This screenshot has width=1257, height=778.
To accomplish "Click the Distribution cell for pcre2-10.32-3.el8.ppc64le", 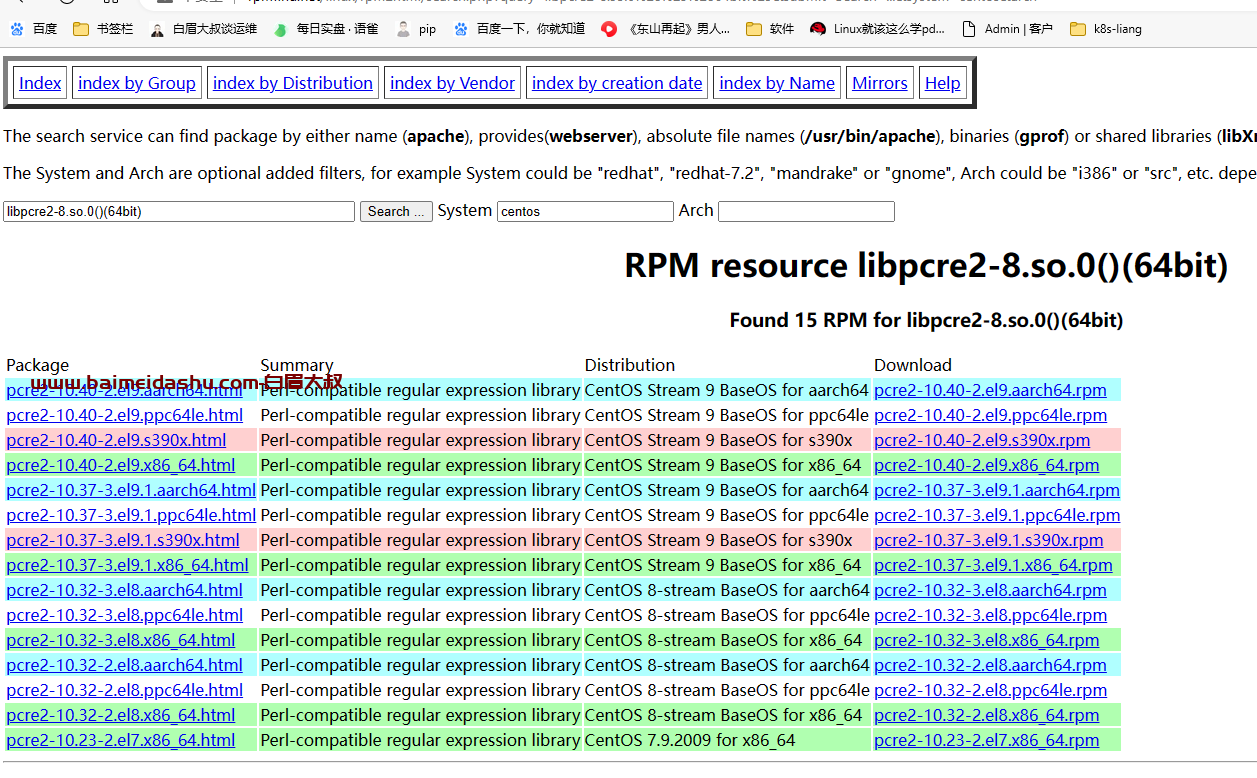I will tap(727, 615).
